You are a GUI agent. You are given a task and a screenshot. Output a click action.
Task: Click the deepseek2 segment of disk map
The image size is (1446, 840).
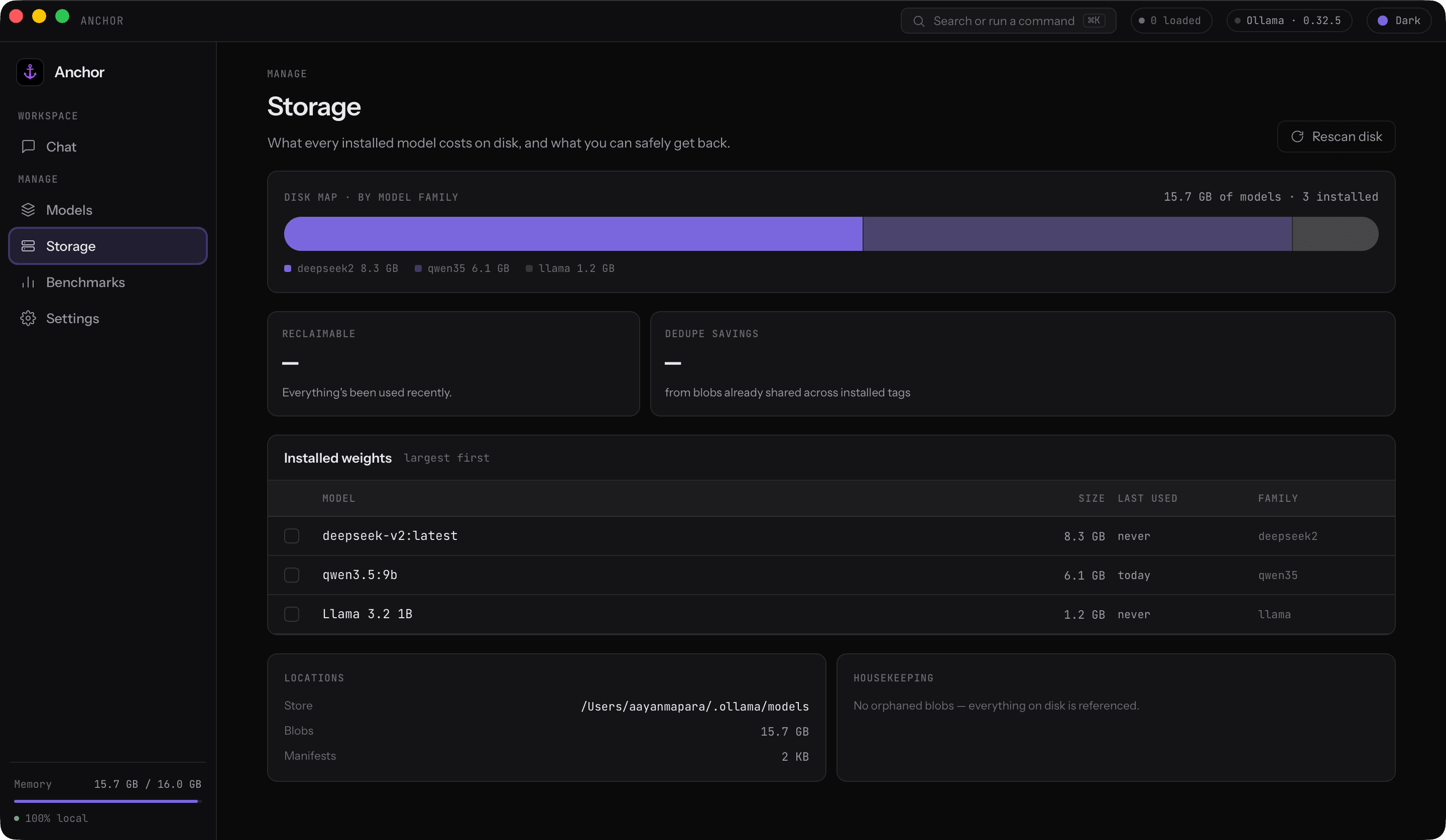coord(573,234)
